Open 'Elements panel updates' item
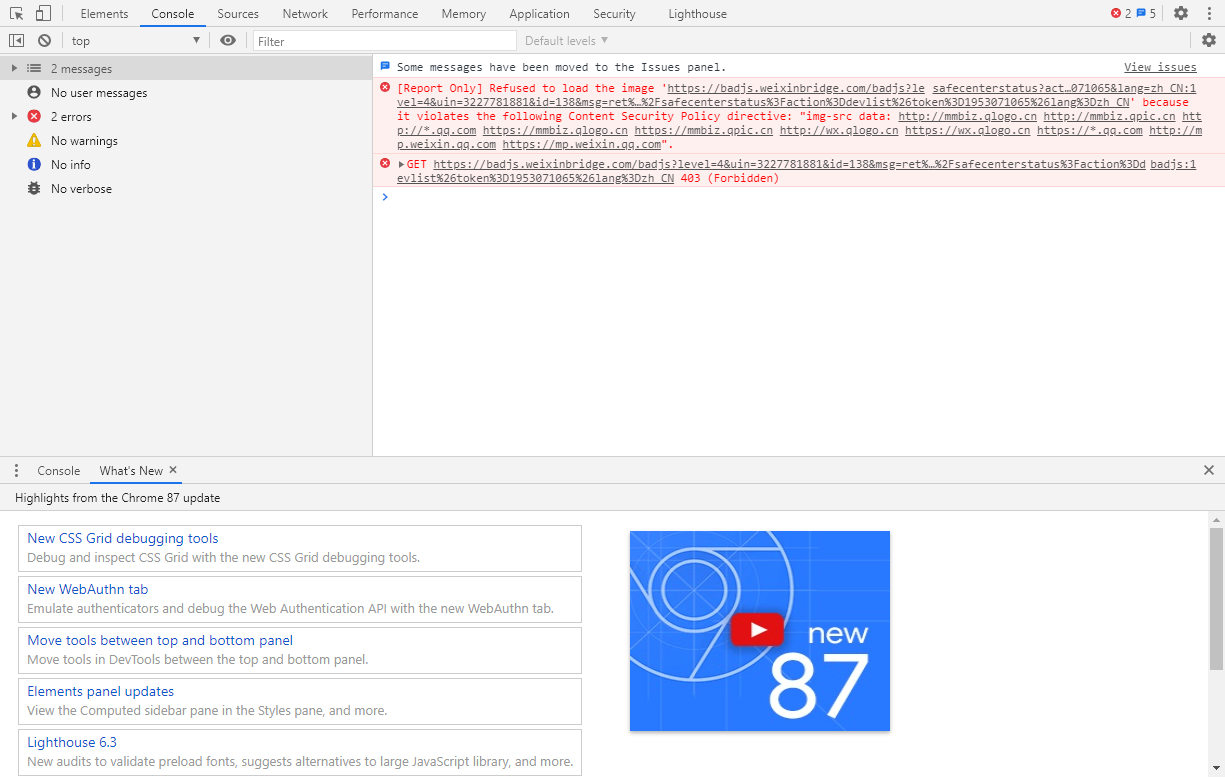The image size is (1225, 777). click(300, 701)
